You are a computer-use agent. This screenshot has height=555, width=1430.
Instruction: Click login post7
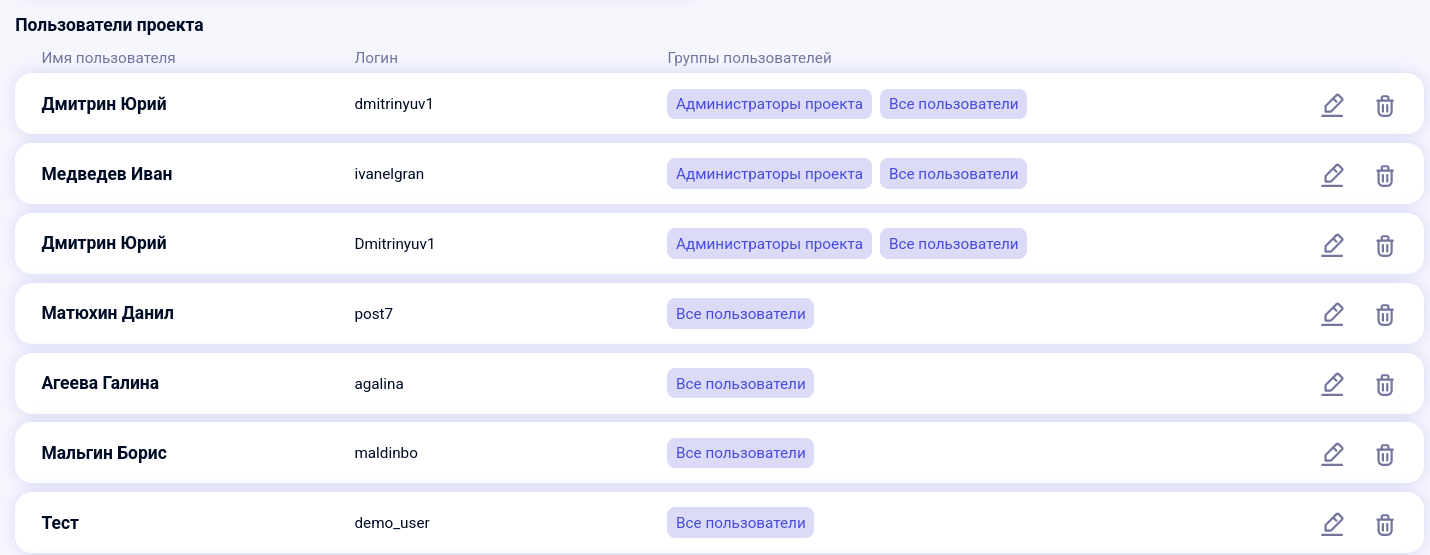click(x=374, y=314)
